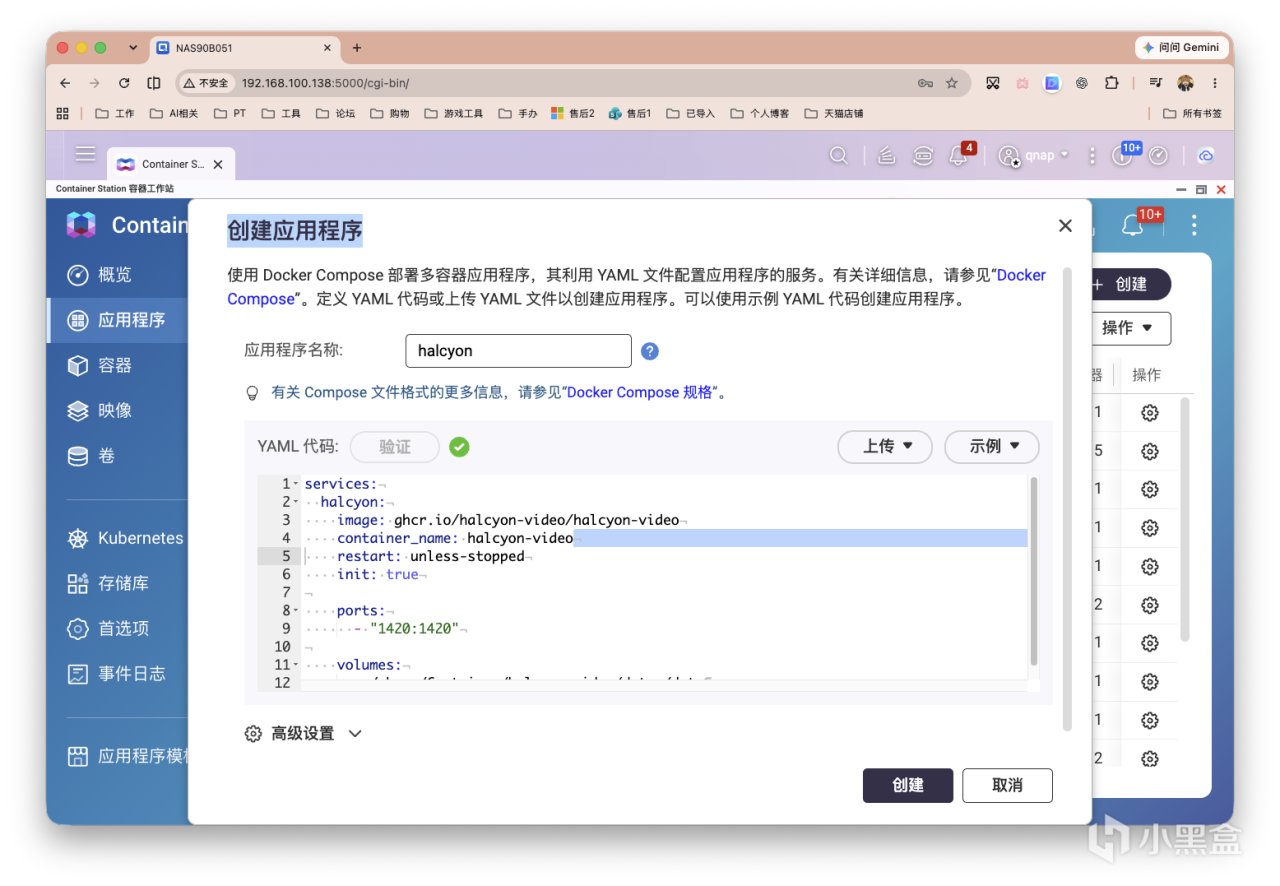Open the 所有书签 all bookmarks folder

1192,114
